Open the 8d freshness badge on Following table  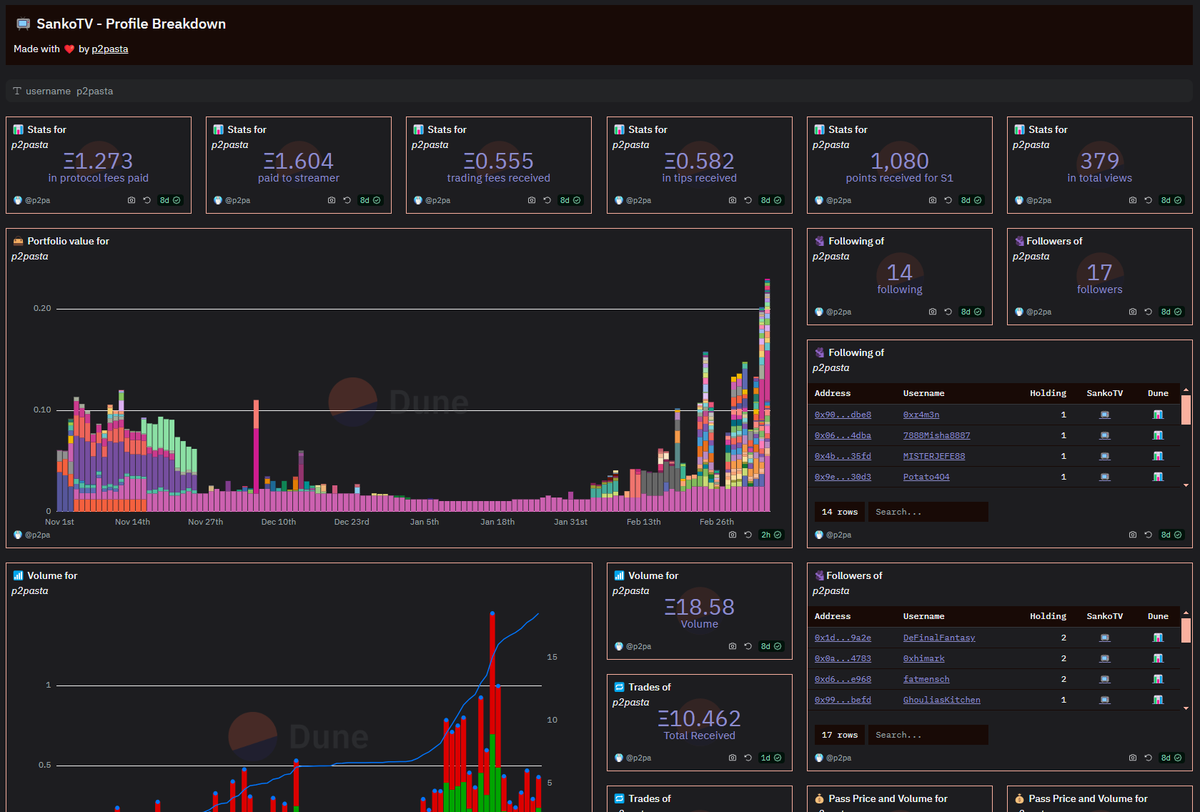click(1172, 535)
